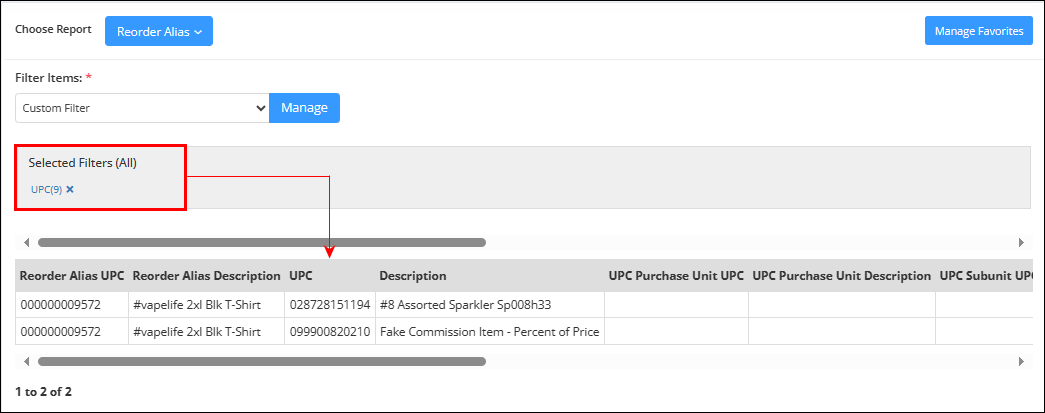Expand the Custom Filter select box
The image size is (1045, 413).
pyautogui.click(x=142, y=108)
